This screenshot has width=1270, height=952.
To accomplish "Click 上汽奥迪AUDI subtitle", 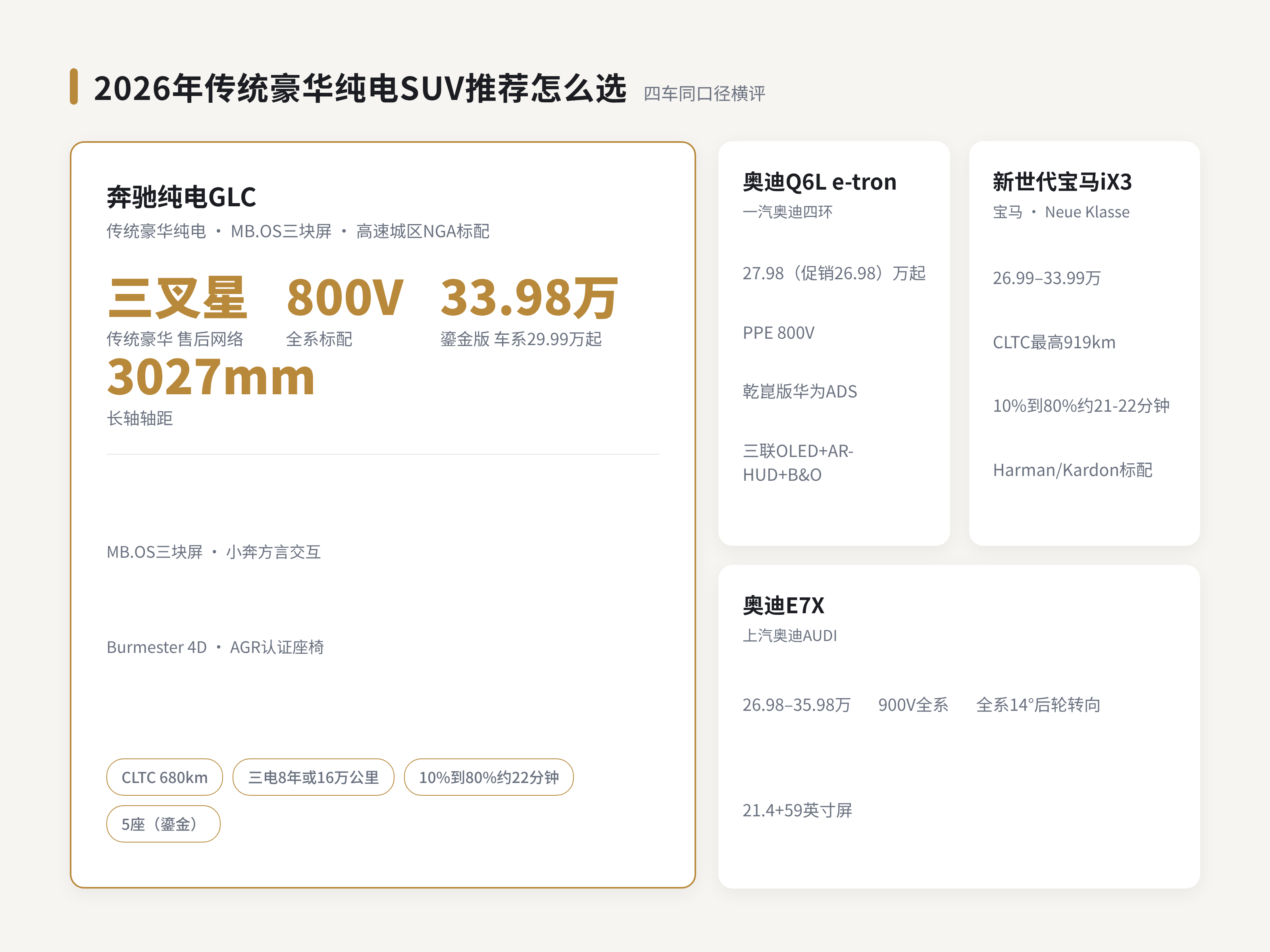I will pos(789,635).
